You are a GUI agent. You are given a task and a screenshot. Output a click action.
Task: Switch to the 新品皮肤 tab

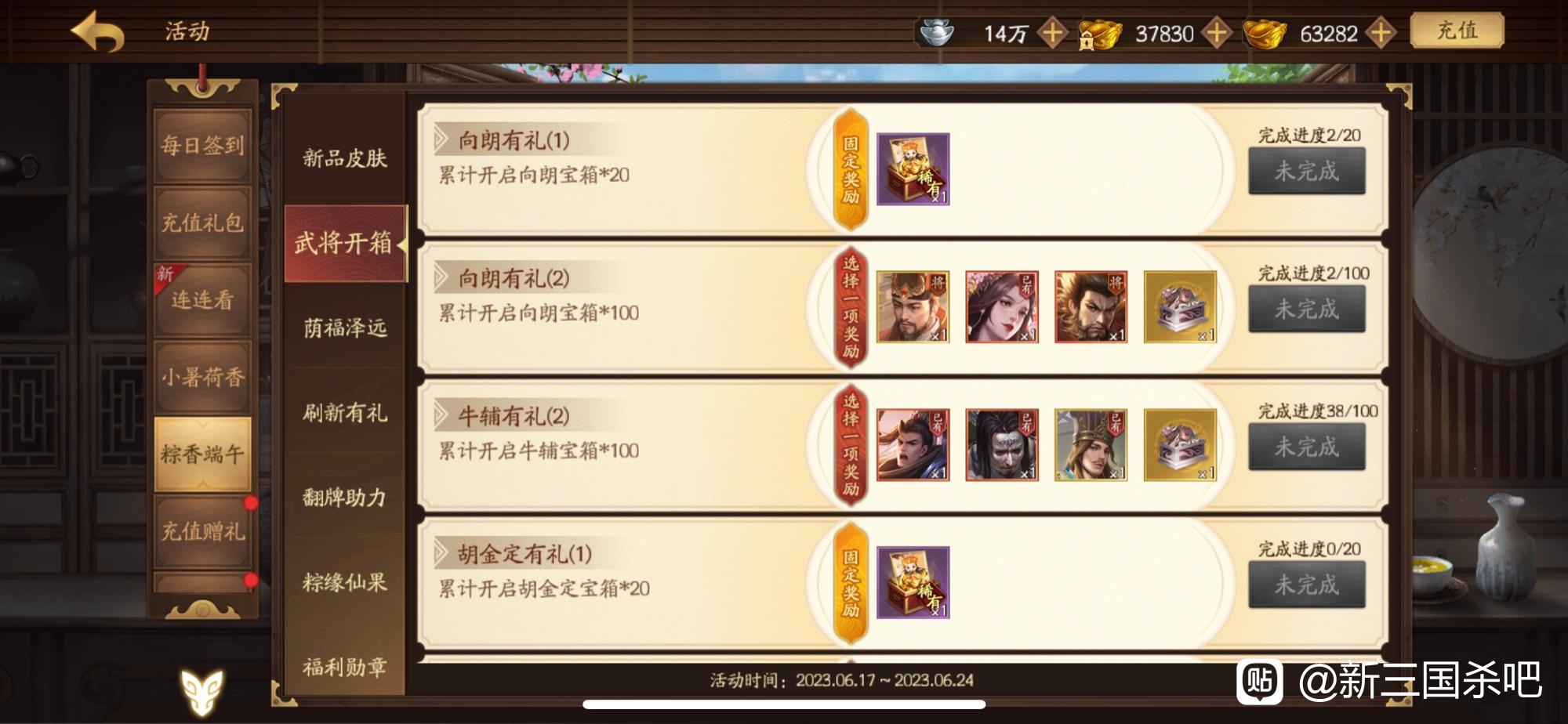tap(345, 158)
